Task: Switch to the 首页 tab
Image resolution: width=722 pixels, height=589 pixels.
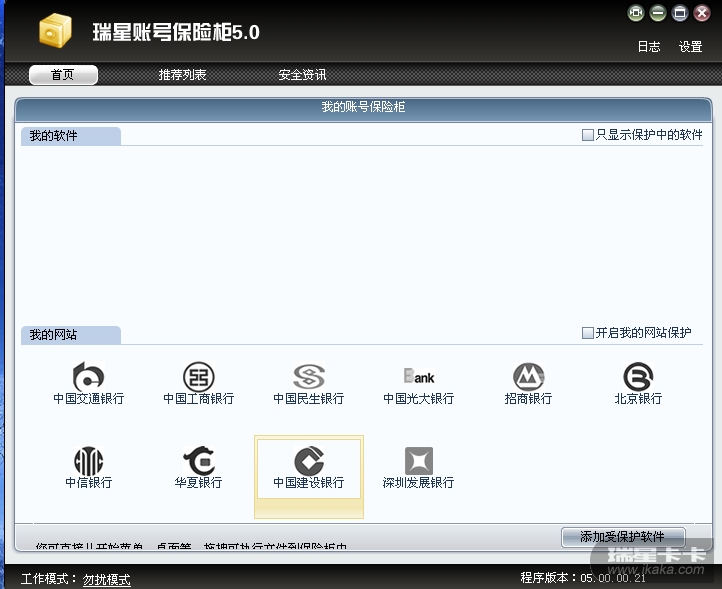Action: click(x=63, y=75)
